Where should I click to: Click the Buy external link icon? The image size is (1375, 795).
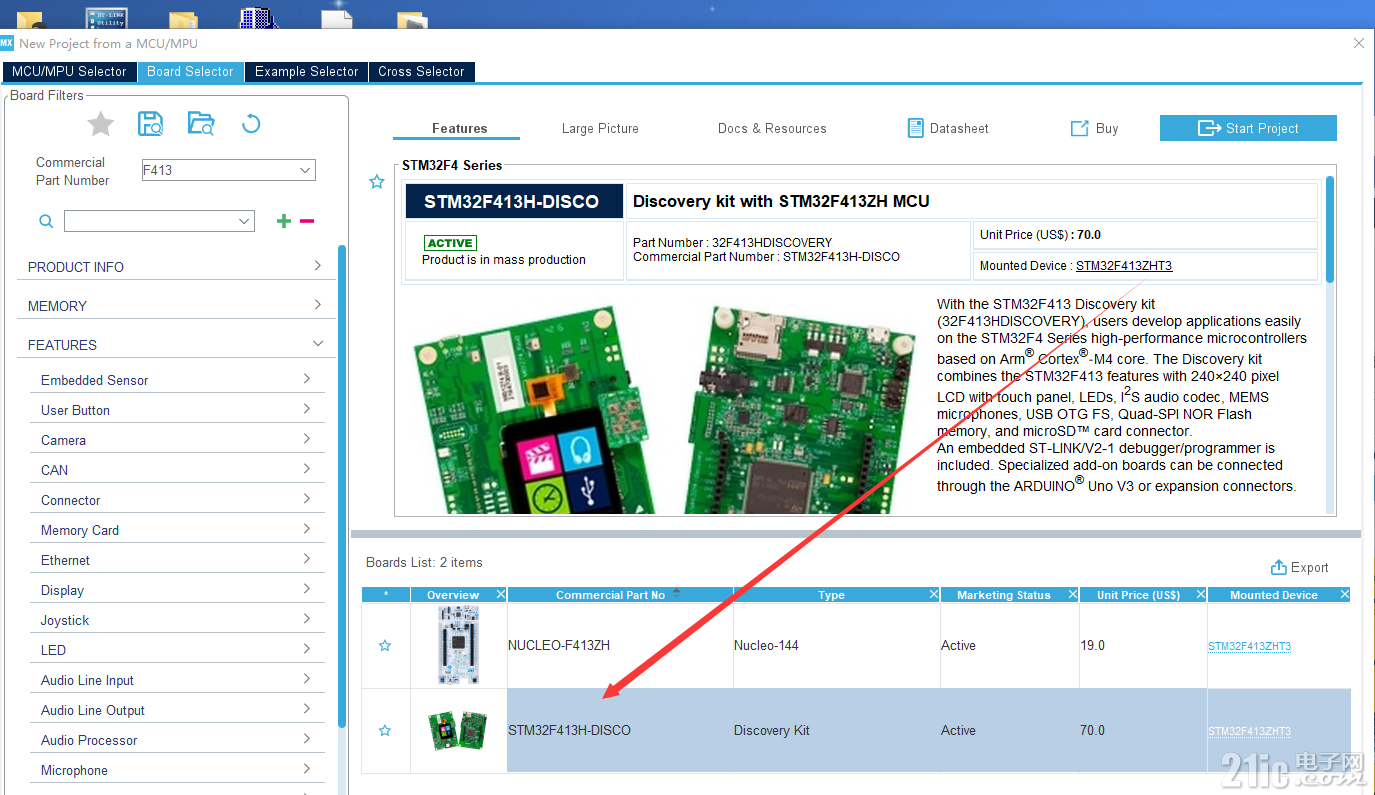pyautogui.click(x=1080, y=128)
